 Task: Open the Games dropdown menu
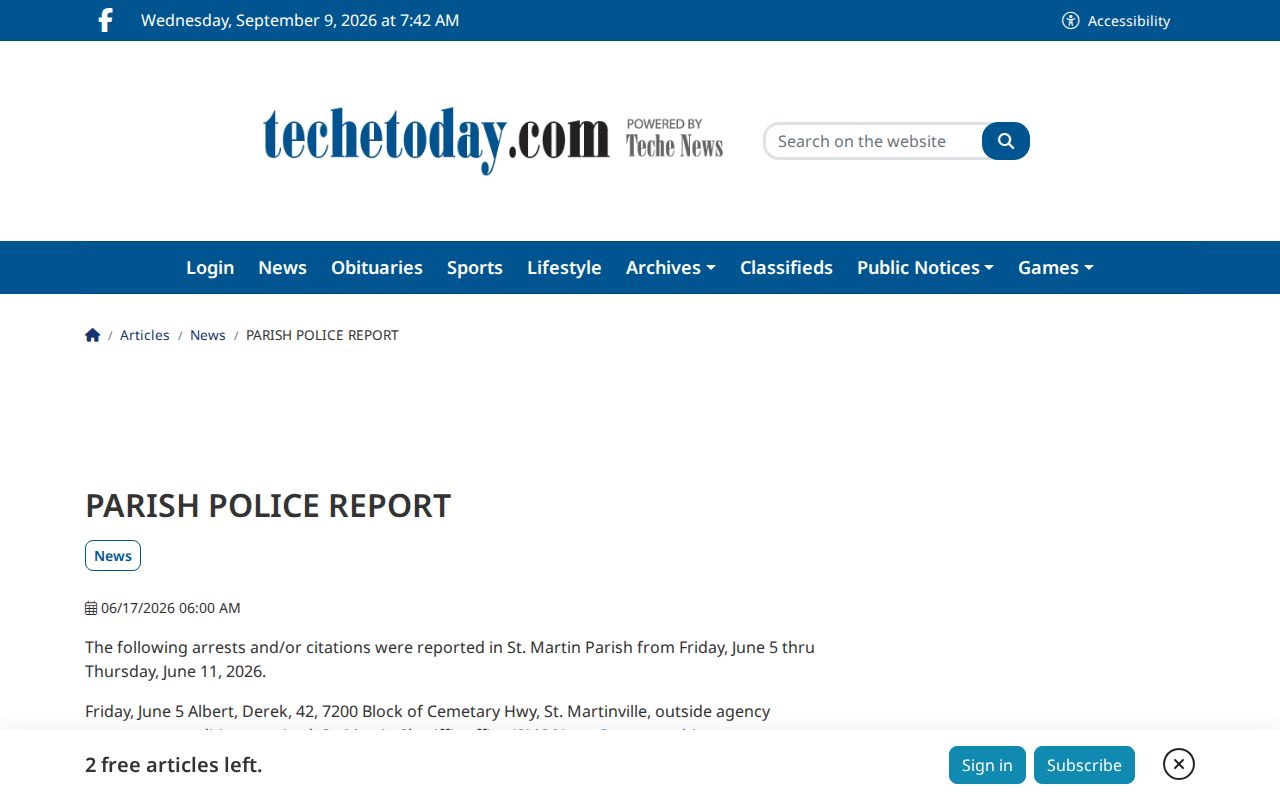tap(1056, 267)
